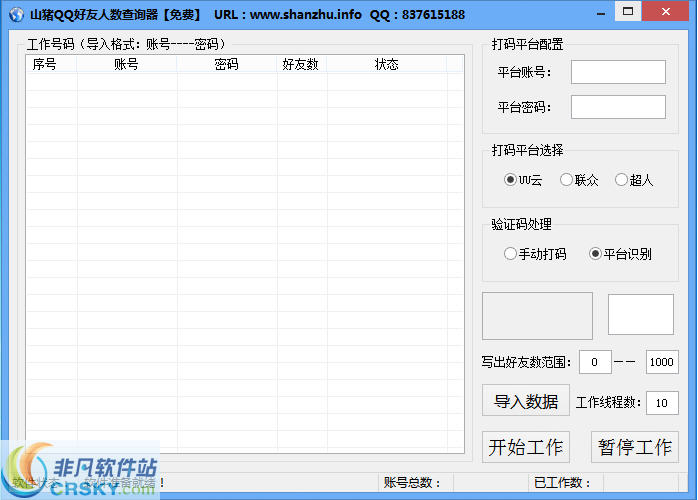The width and height of the screenshot is (698, 500).
Task: Click the 导入数据 button
Action: (526, 401)
